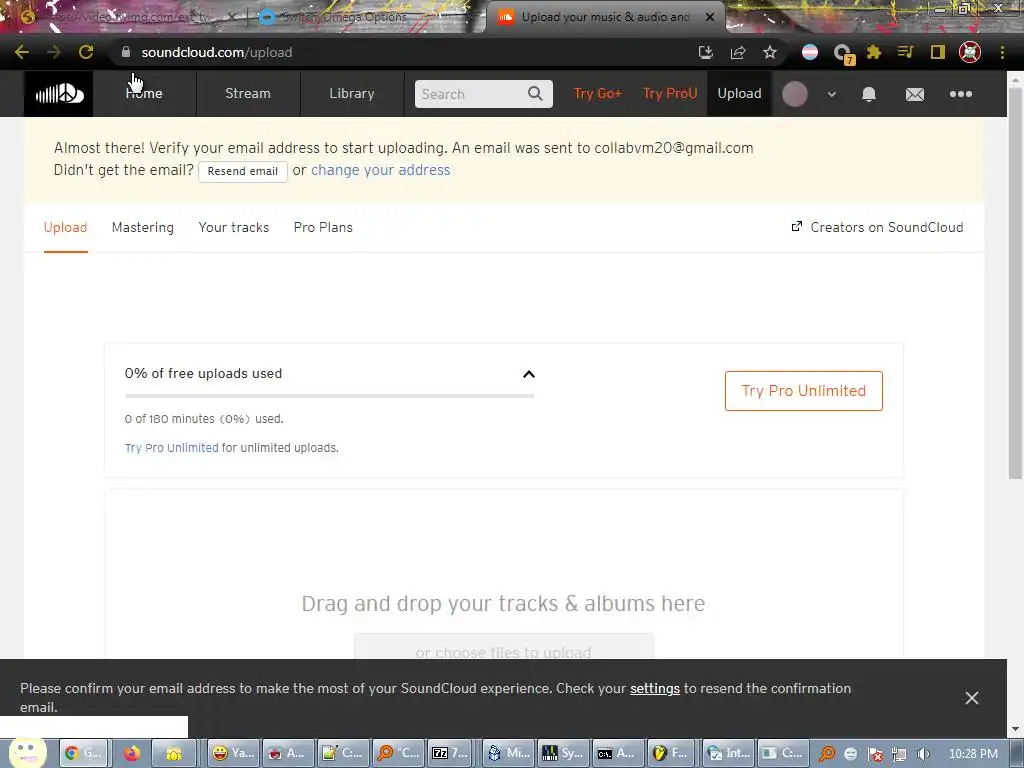Close the SoundCloud upload browser tab
Screen dimensions: 1024x768
[710, 17]
